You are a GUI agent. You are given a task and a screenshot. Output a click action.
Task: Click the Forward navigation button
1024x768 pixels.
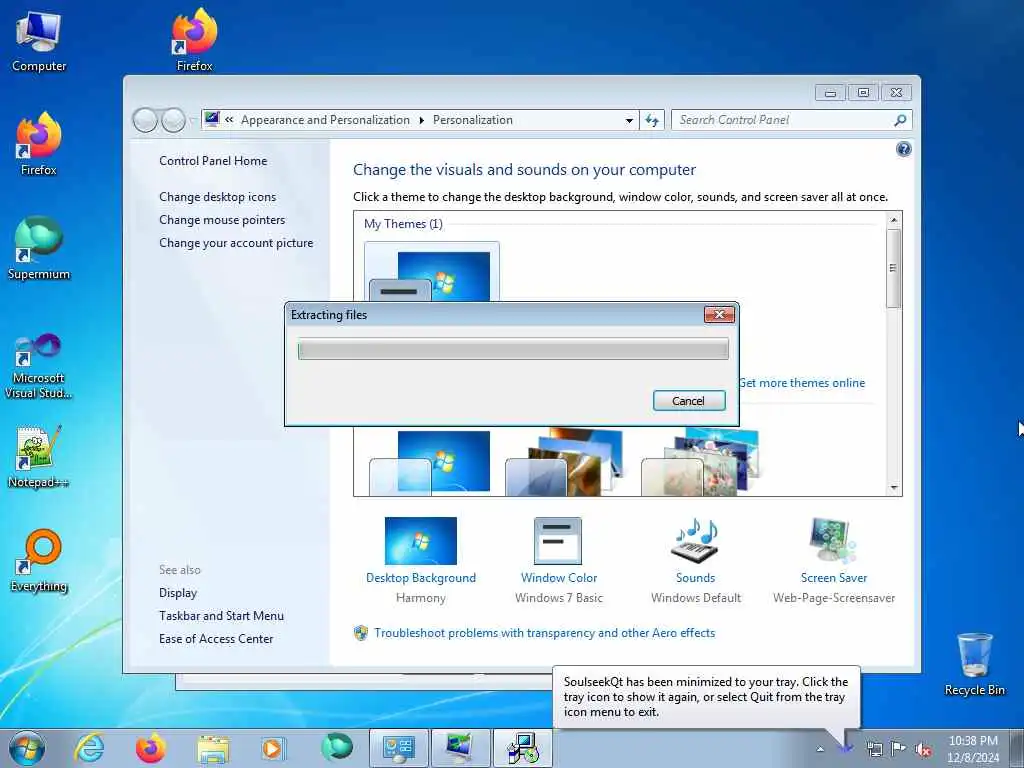(x=173, y=120)
